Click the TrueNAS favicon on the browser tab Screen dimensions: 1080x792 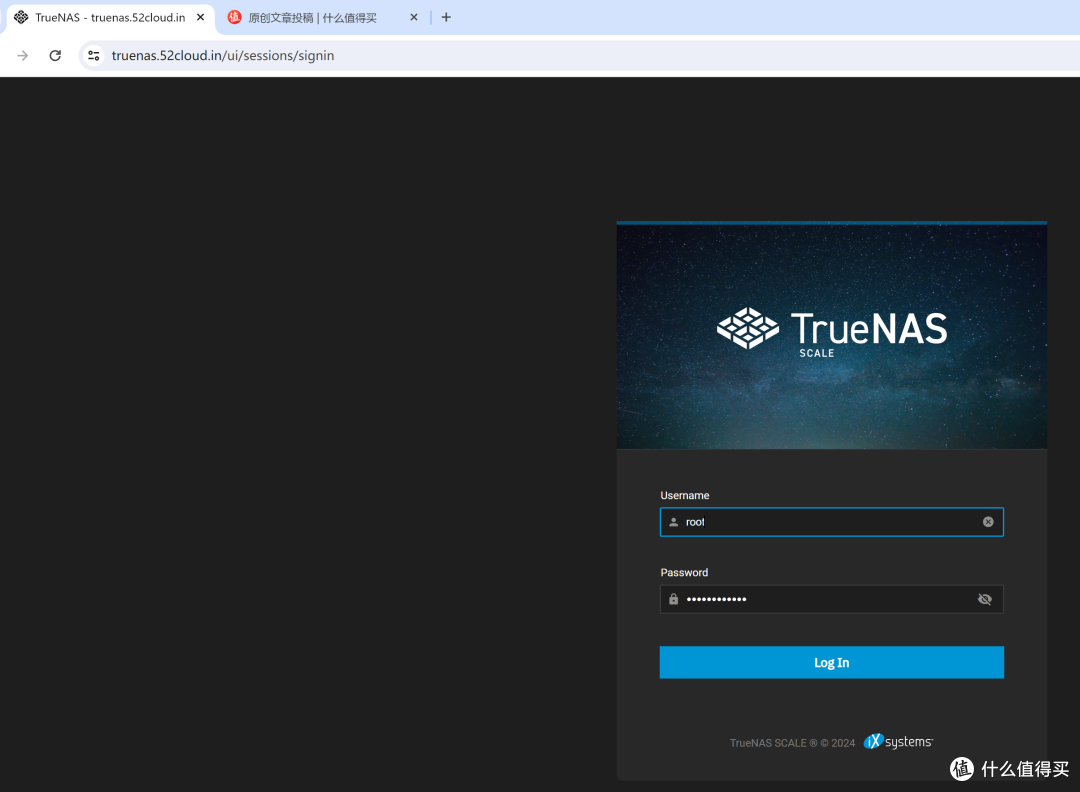(x=20, y=17)
